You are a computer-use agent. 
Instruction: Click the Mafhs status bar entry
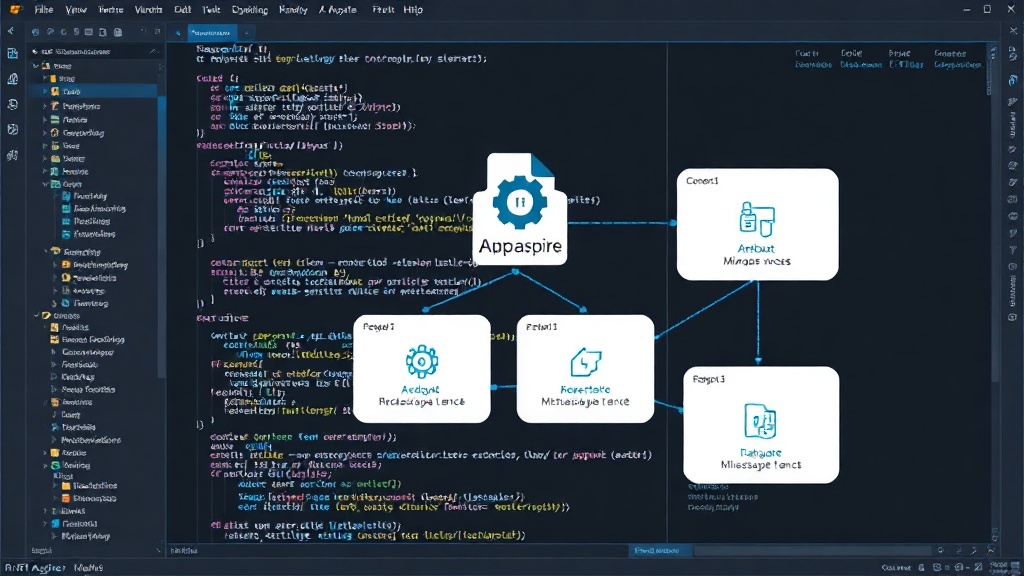coord(88,568)
